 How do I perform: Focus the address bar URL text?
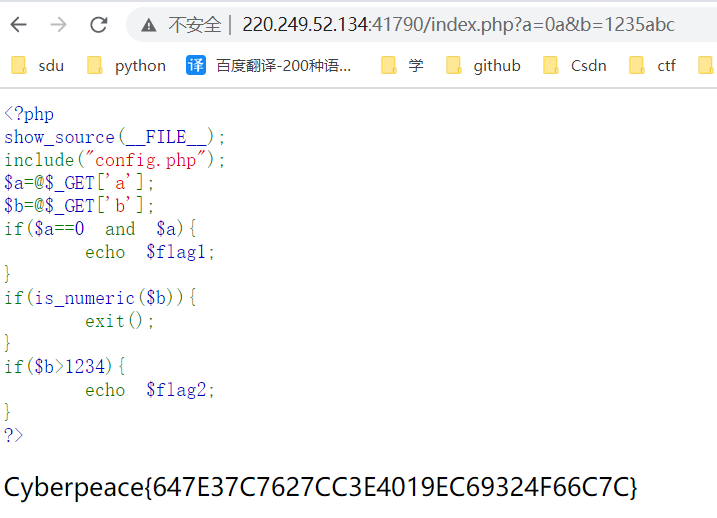[458, 25]
